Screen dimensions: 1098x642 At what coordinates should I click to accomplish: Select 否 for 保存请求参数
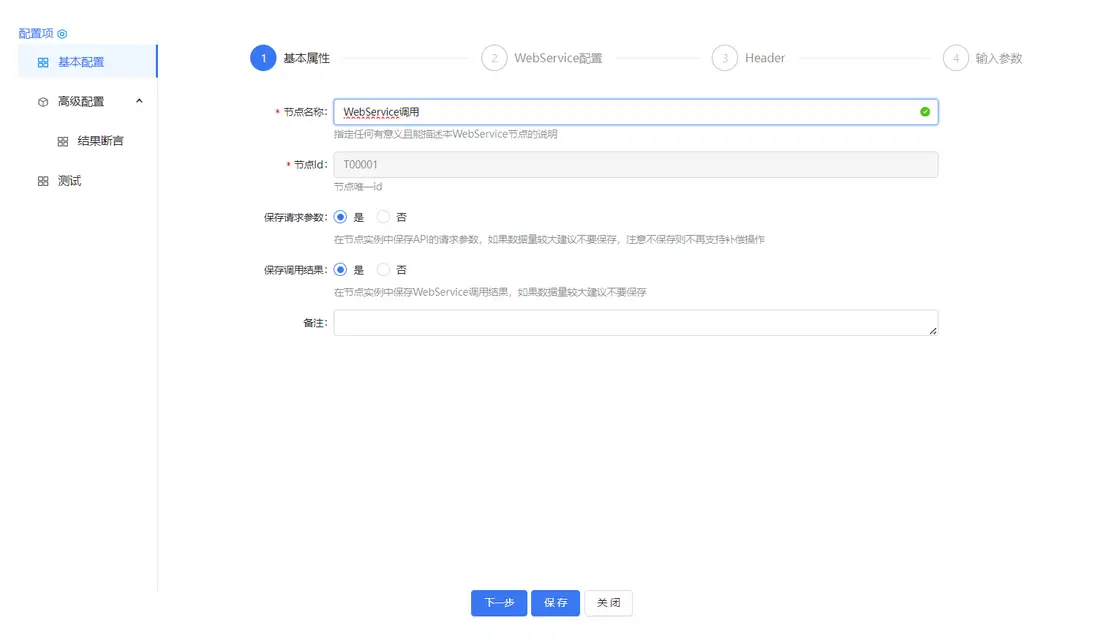384,216
